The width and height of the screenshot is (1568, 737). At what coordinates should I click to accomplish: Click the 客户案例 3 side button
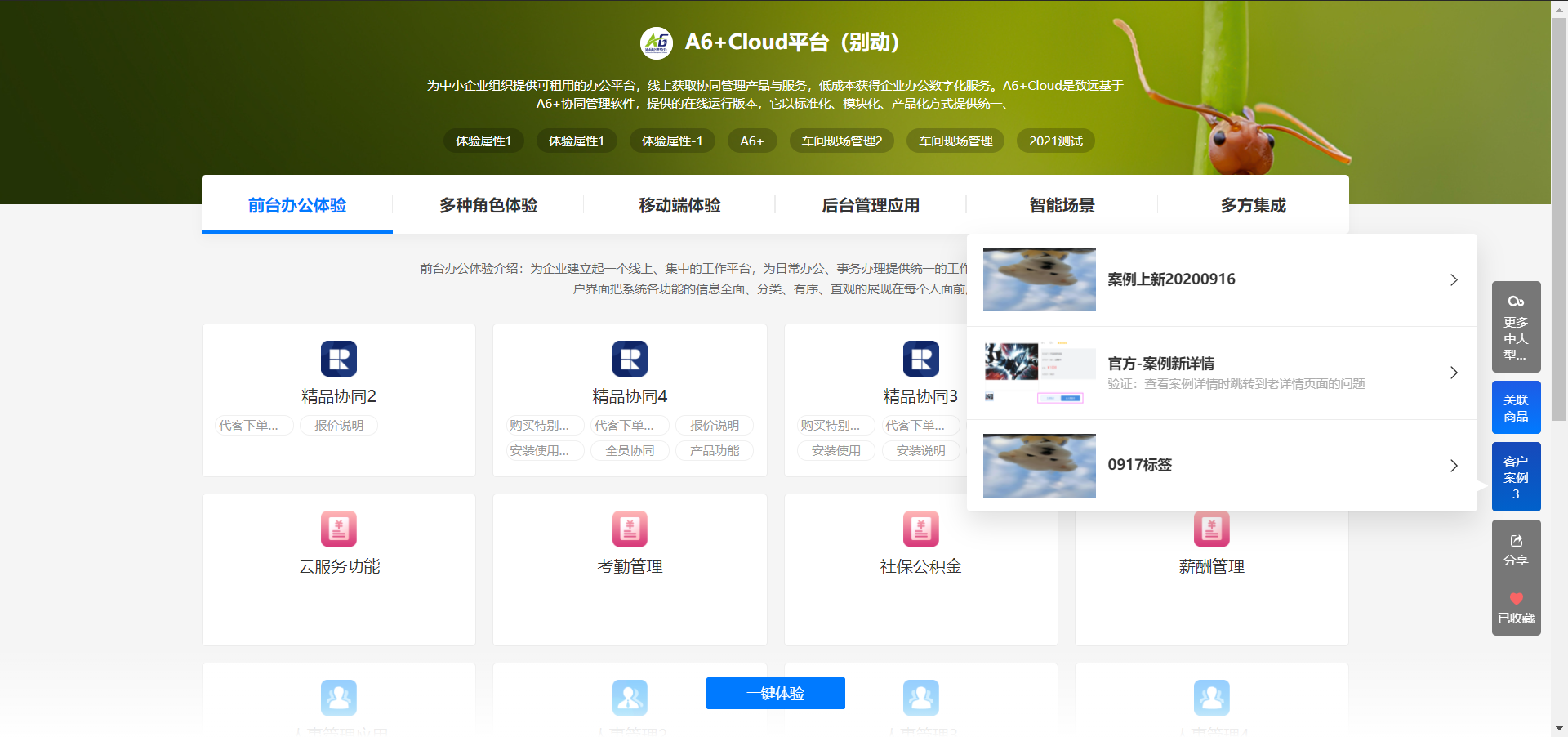pos(1516,477)
